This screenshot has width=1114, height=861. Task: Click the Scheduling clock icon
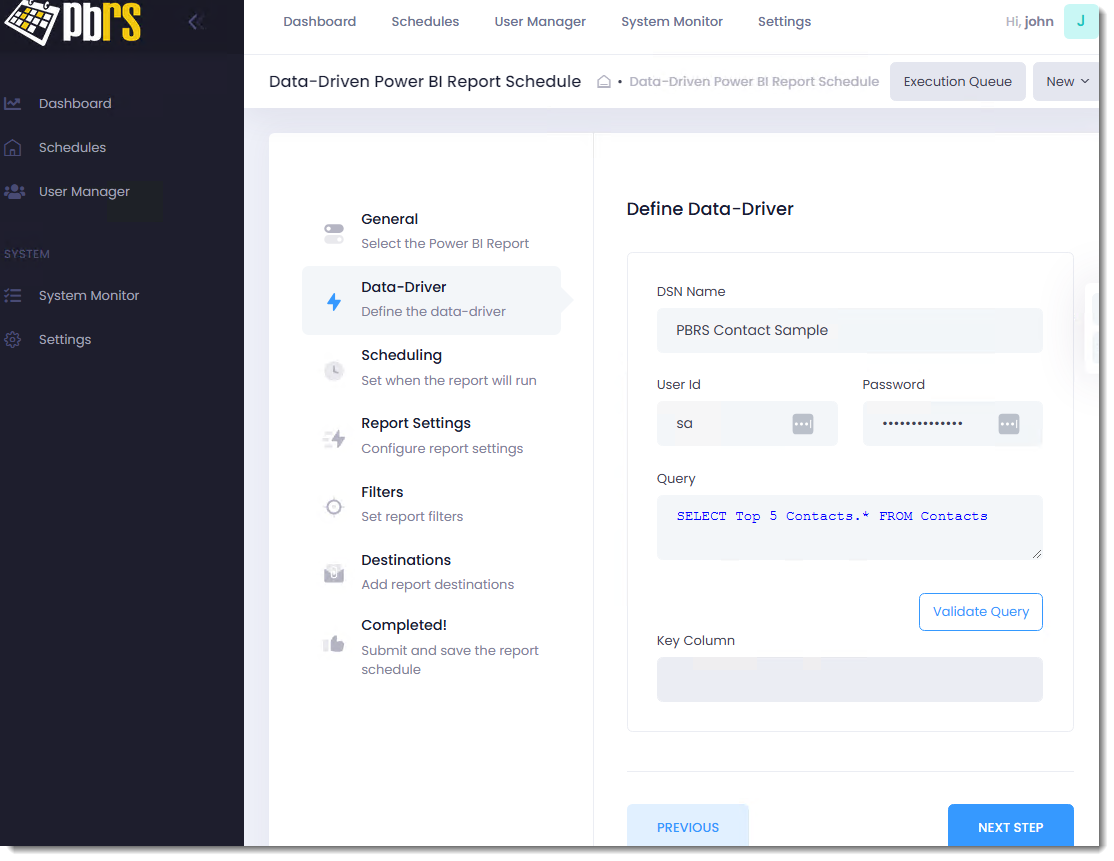[x=334, y=370]
